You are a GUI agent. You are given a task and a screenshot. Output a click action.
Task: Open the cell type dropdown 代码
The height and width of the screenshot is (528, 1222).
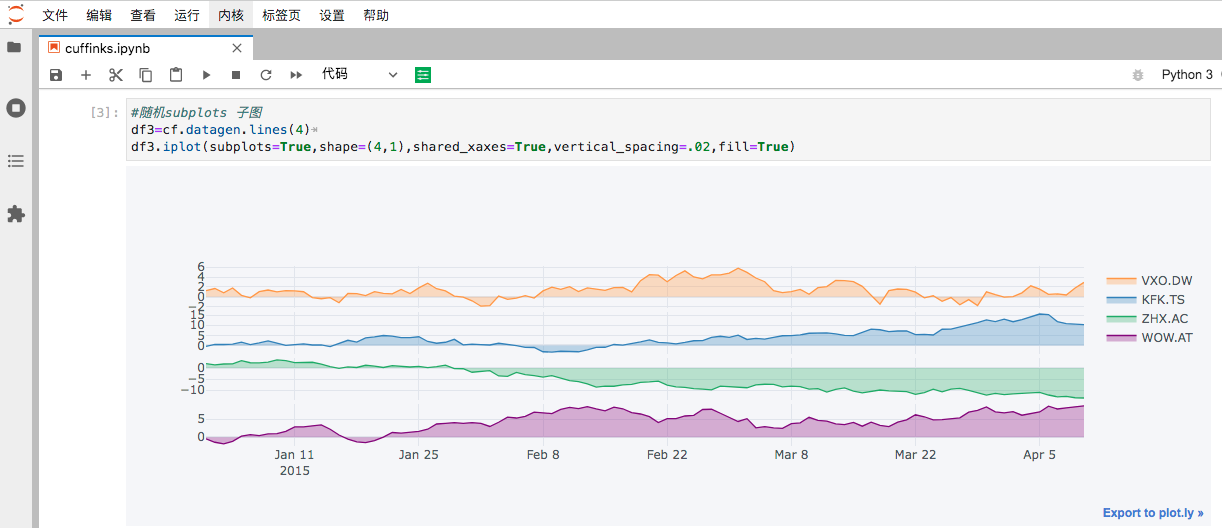coord(359,75)
